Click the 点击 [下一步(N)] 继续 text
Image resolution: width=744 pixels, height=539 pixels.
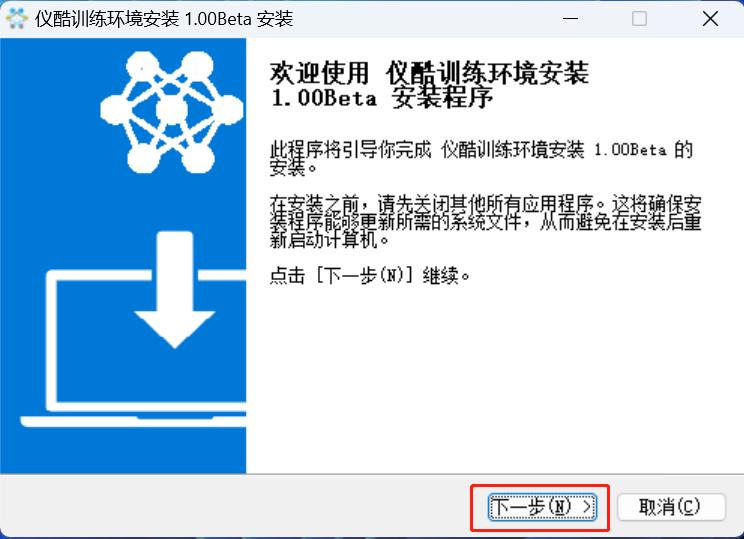[370, 276]
